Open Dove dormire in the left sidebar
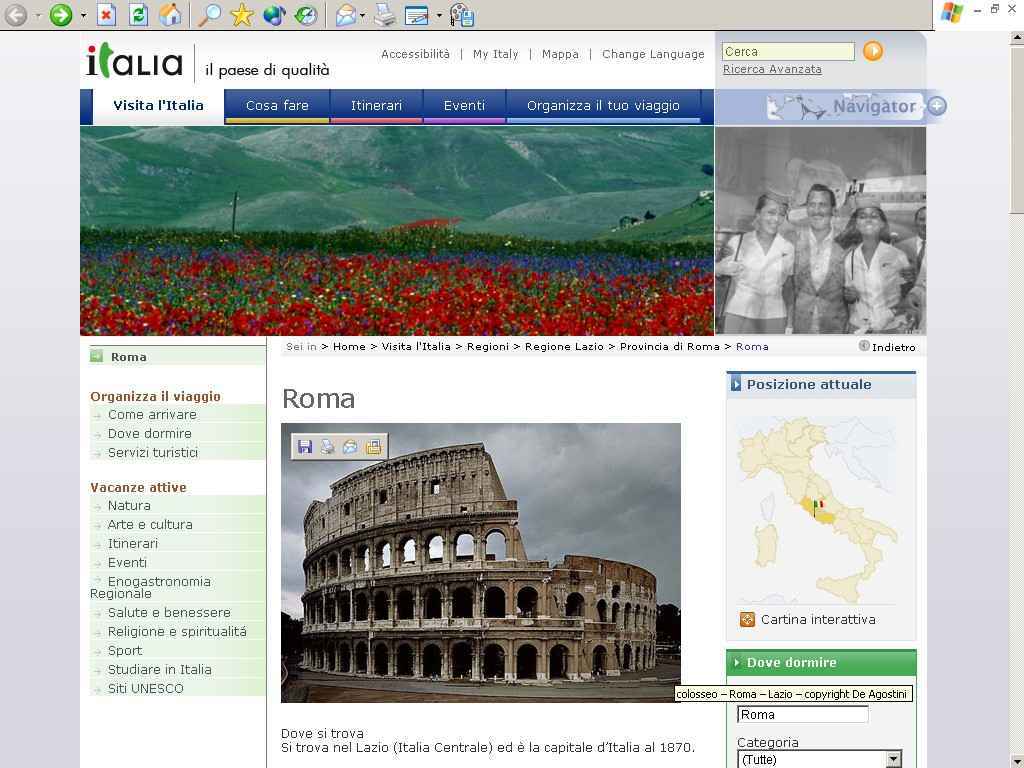 [x=150, y=434]
